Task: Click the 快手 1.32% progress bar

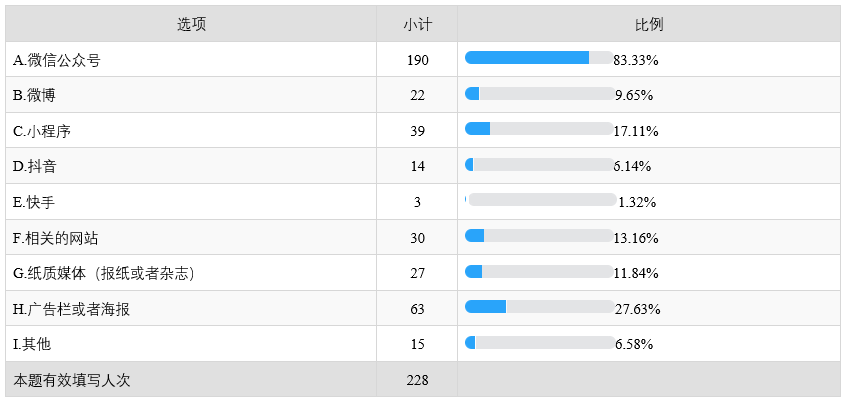Action: [x=541, y=200]
